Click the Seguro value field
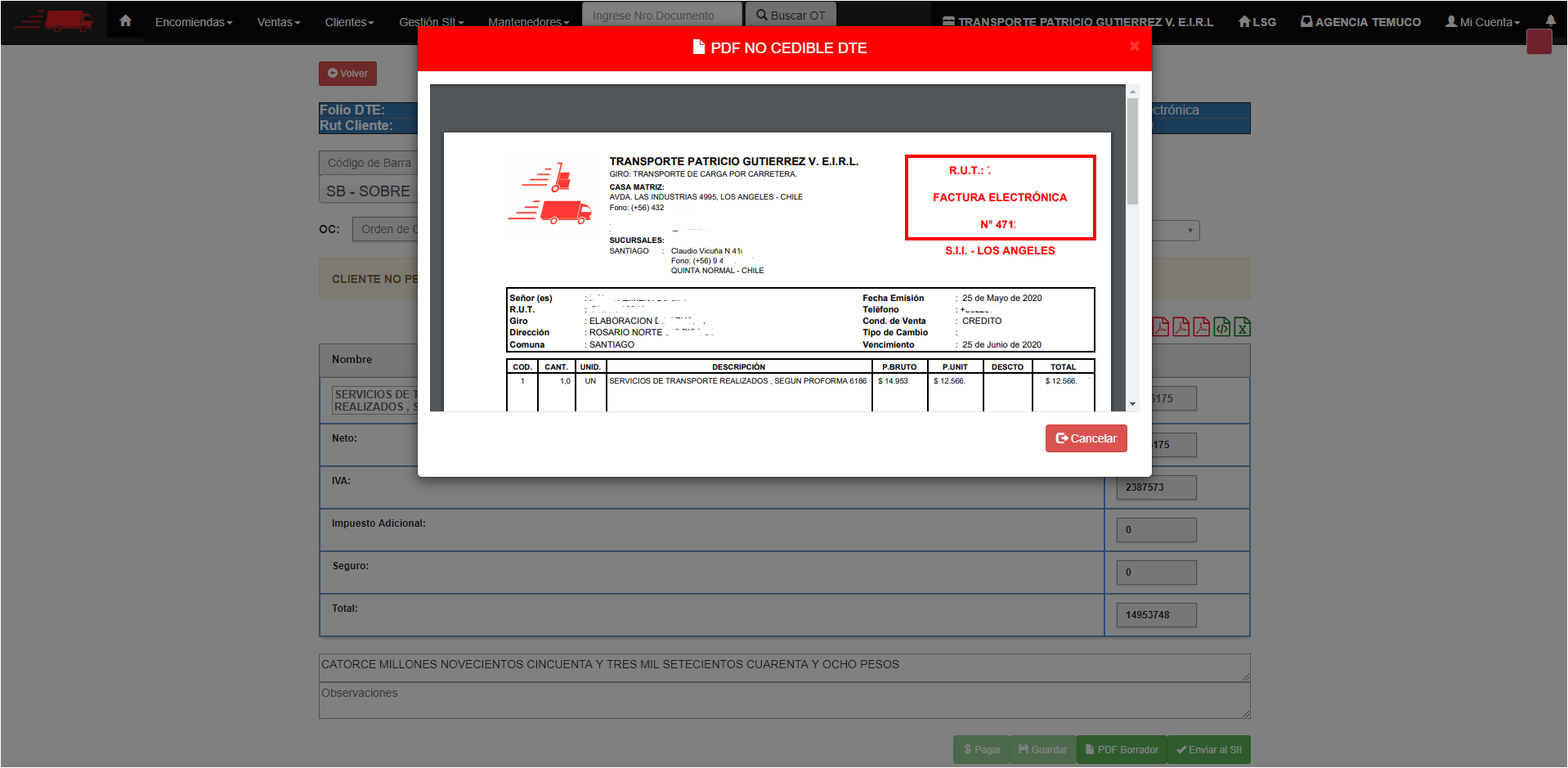 [x=1156, y=573]
